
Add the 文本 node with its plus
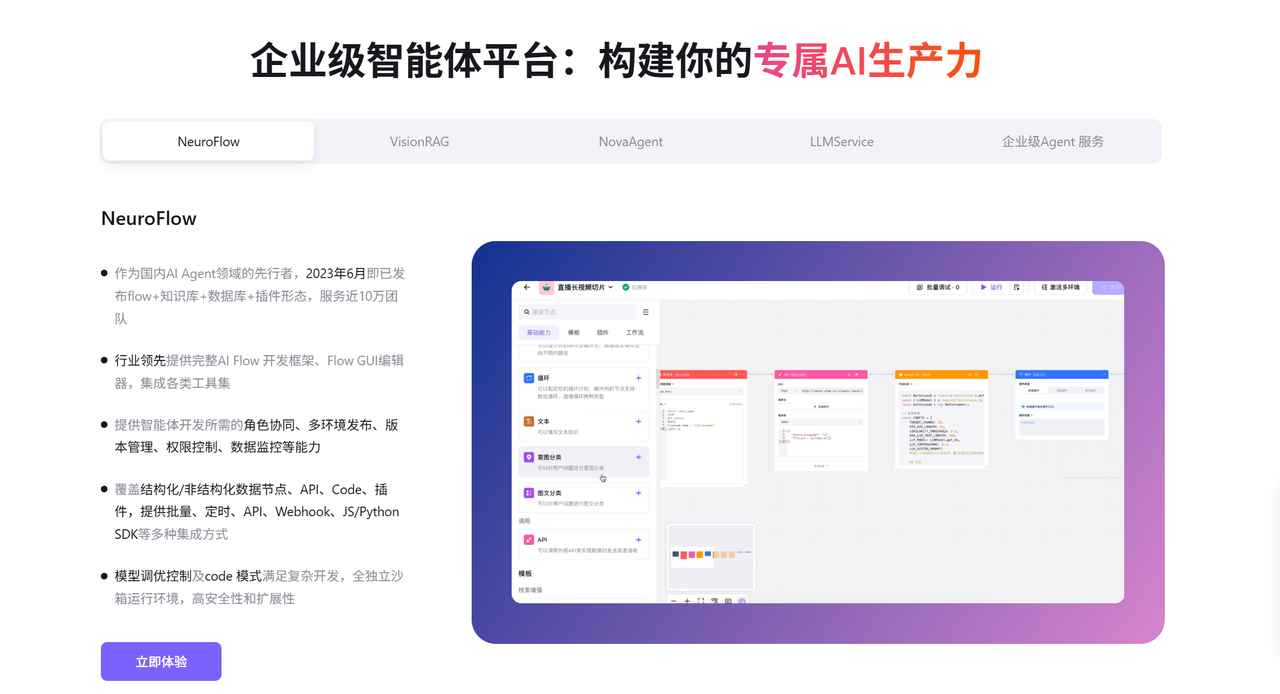pyautogui.click(x=638, y=421)
